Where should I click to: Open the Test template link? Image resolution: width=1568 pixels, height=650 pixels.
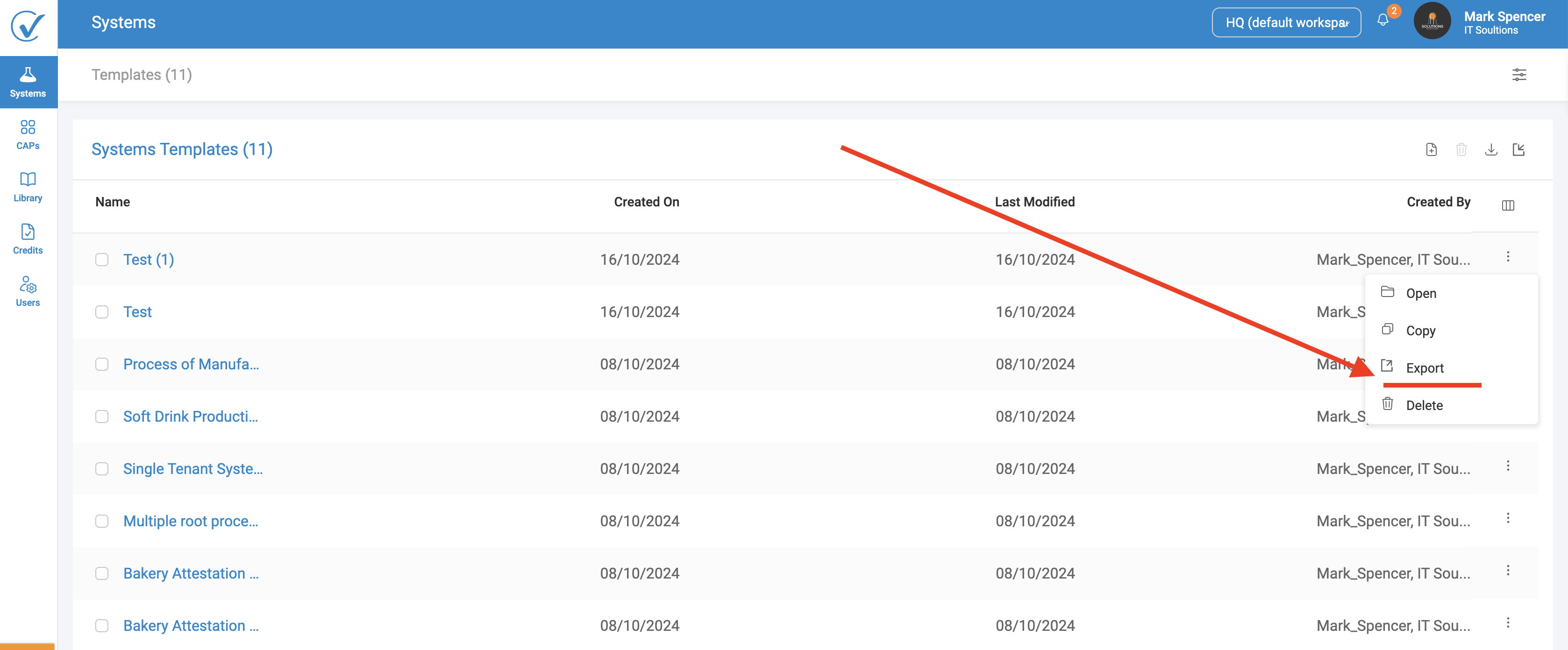pos(137,312)
